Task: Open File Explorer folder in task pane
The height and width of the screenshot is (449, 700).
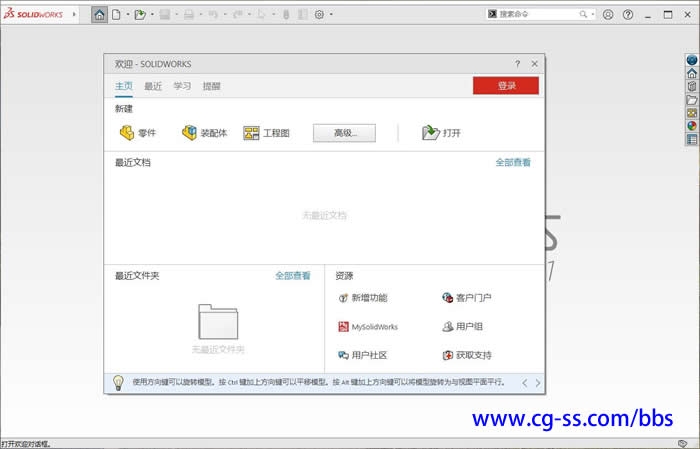Action: (x=692, y=100)
